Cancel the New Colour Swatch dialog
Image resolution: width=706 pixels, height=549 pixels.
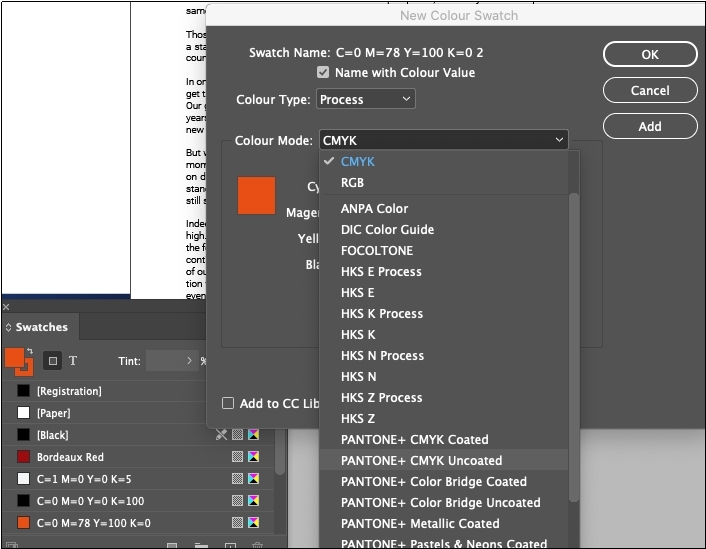(x=650, y=91)
